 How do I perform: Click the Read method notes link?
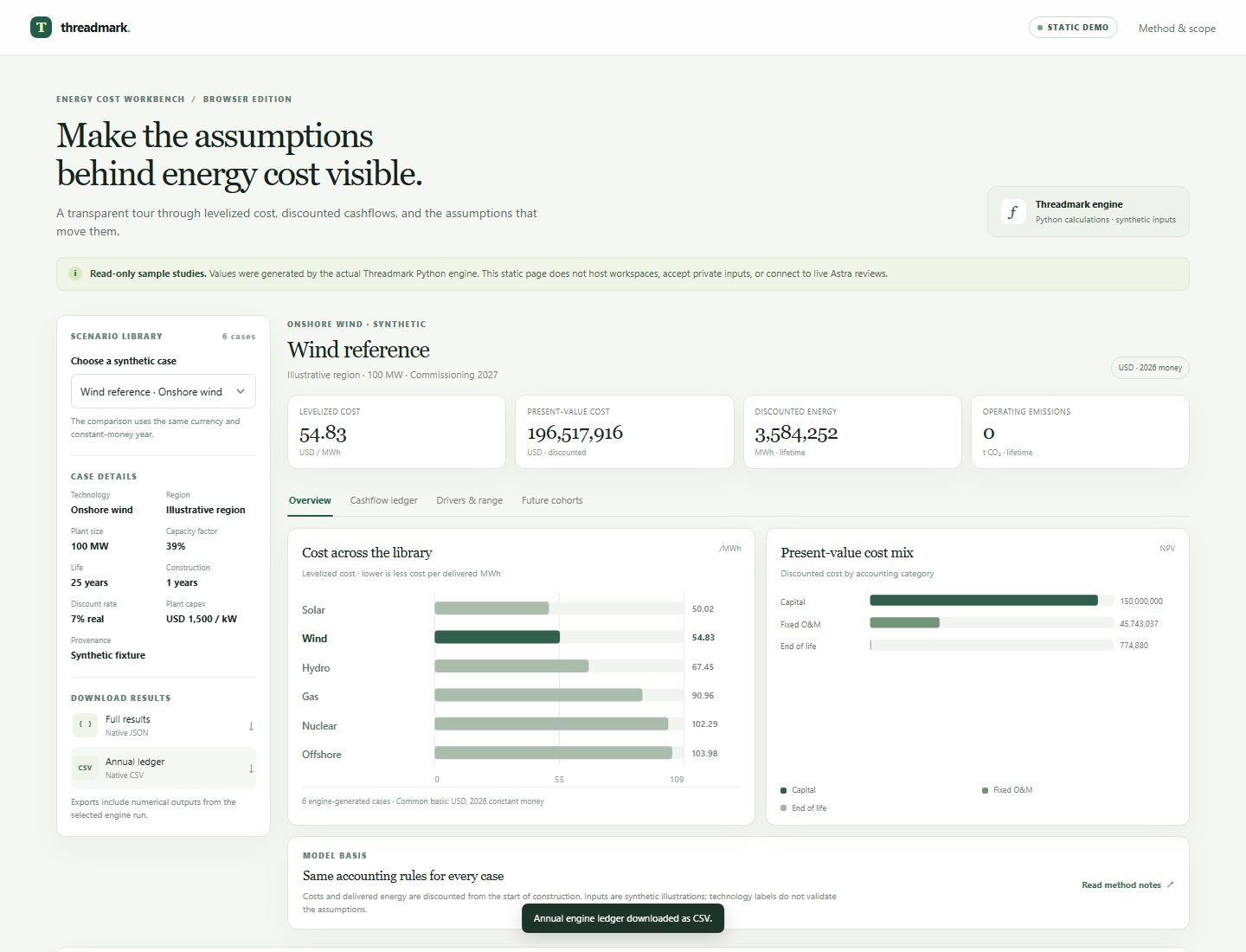point(1127,884)
